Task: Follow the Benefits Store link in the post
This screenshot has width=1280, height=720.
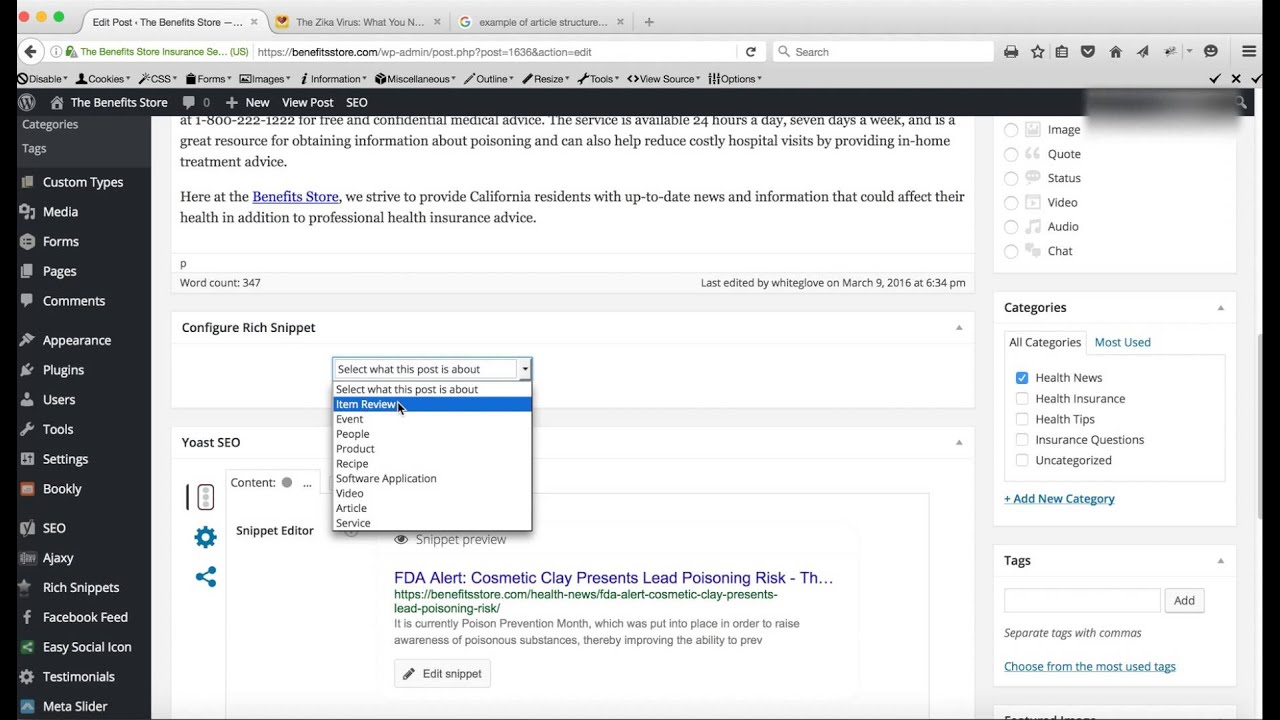Action: pos(295,197)
